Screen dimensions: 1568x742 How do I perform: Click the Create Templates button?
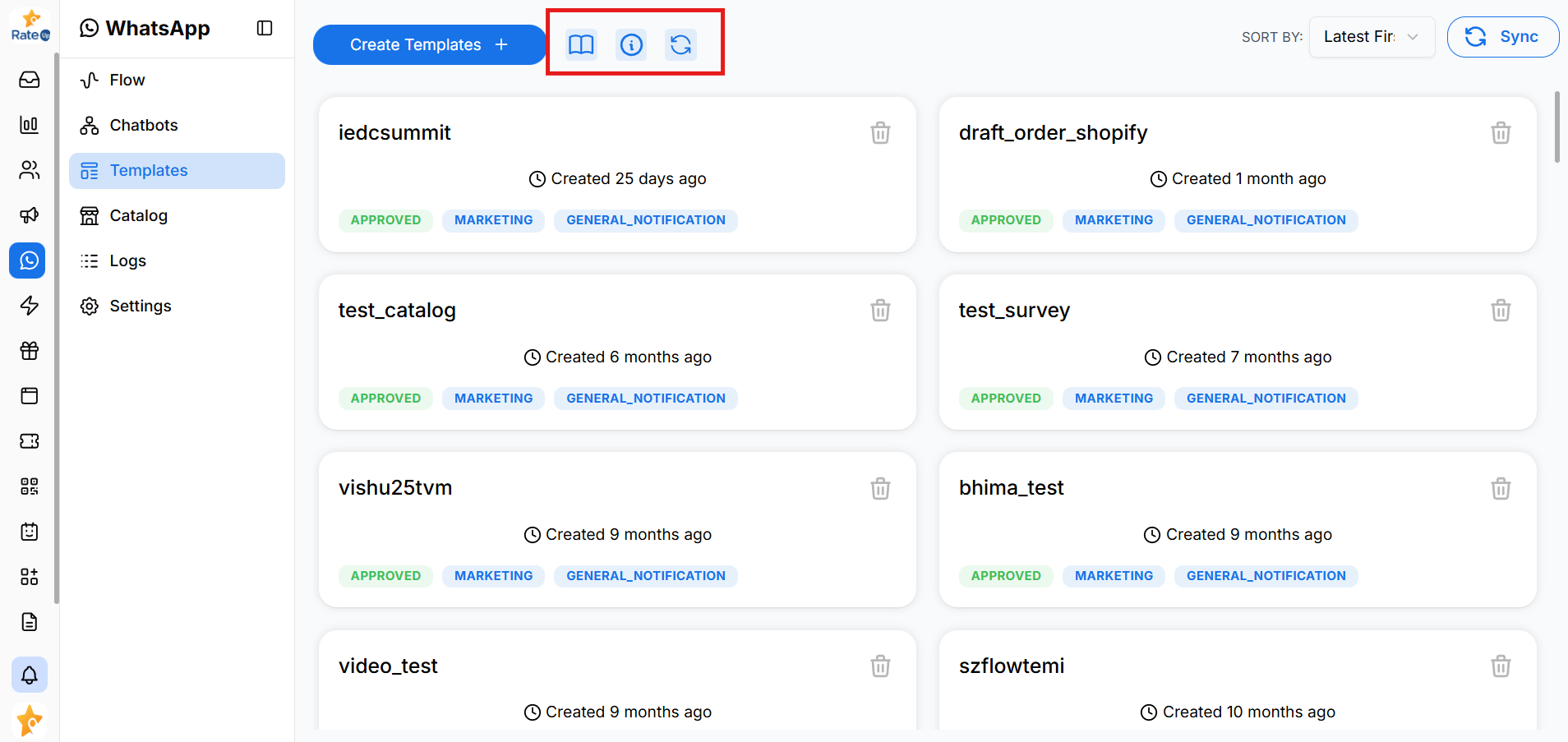tap(428, 44)
